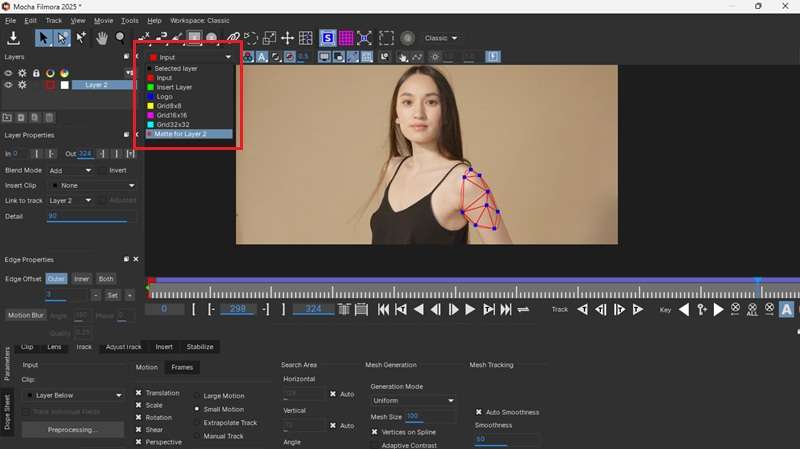Select the Large Motion radio option
This screenshot has width=800, height=449.
click(197, 396)
